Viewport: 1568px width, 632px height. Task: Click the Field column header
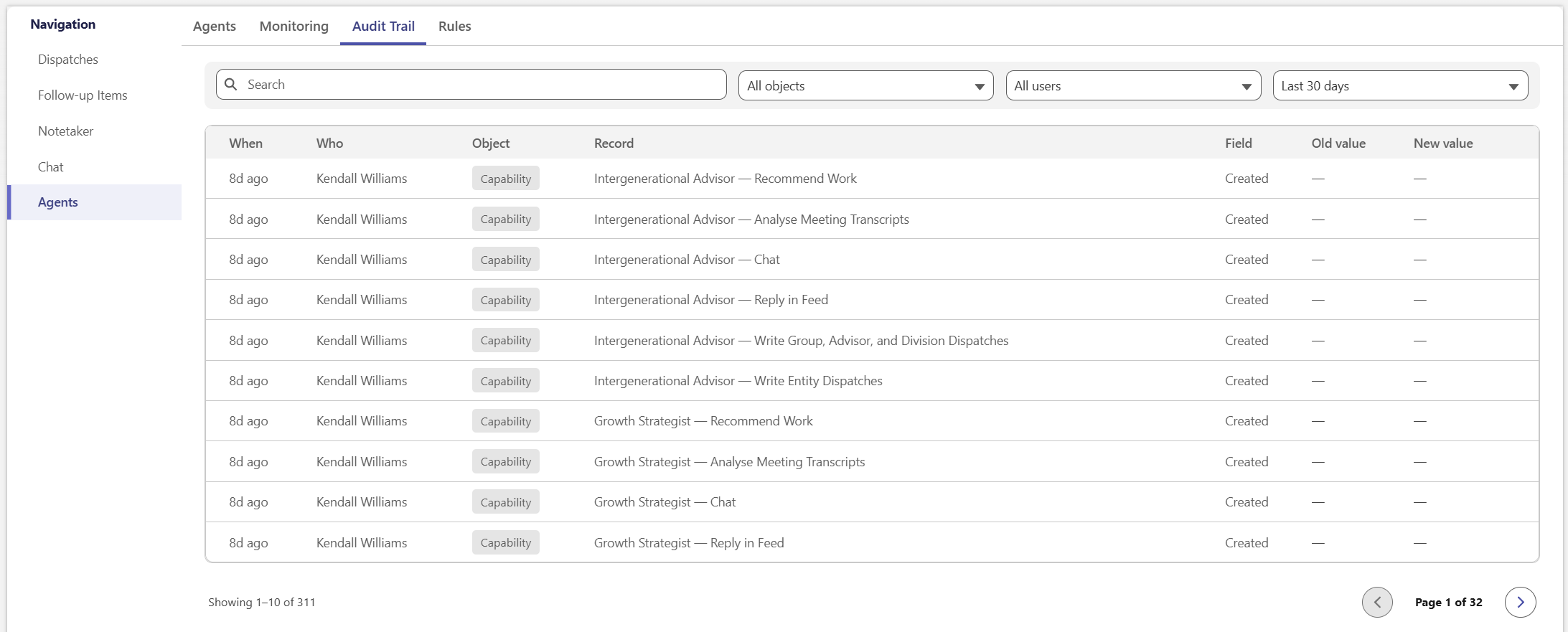1238,143
